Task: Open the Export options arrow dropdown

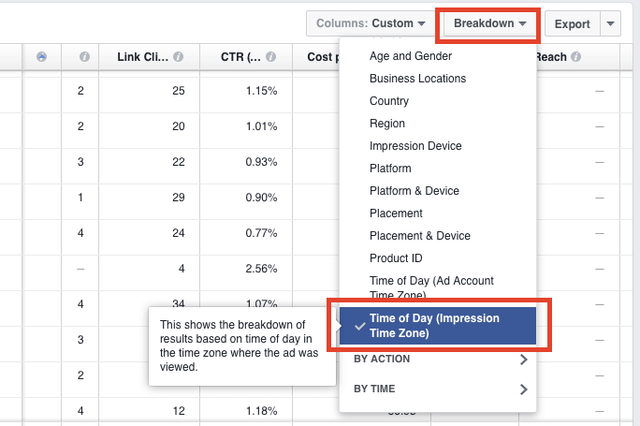Action: (610, 24)
